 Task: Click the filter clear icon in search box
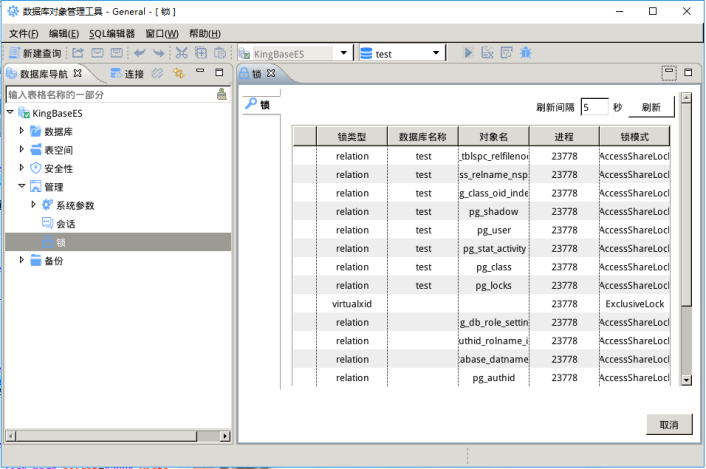point(222,94)
